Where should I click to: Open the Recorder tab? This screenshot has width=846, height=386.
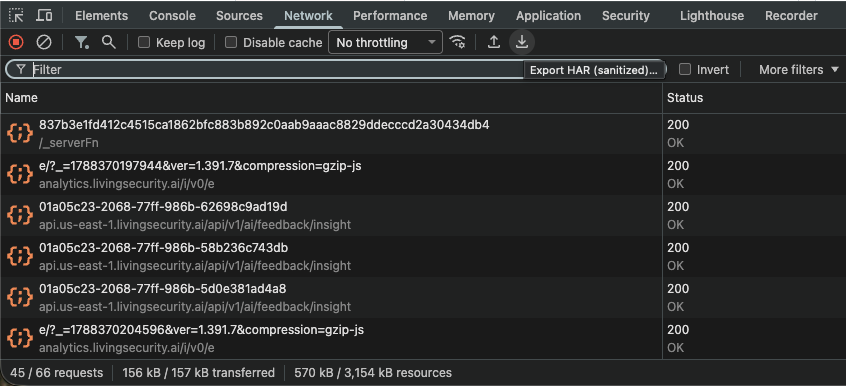pos(791,16)
